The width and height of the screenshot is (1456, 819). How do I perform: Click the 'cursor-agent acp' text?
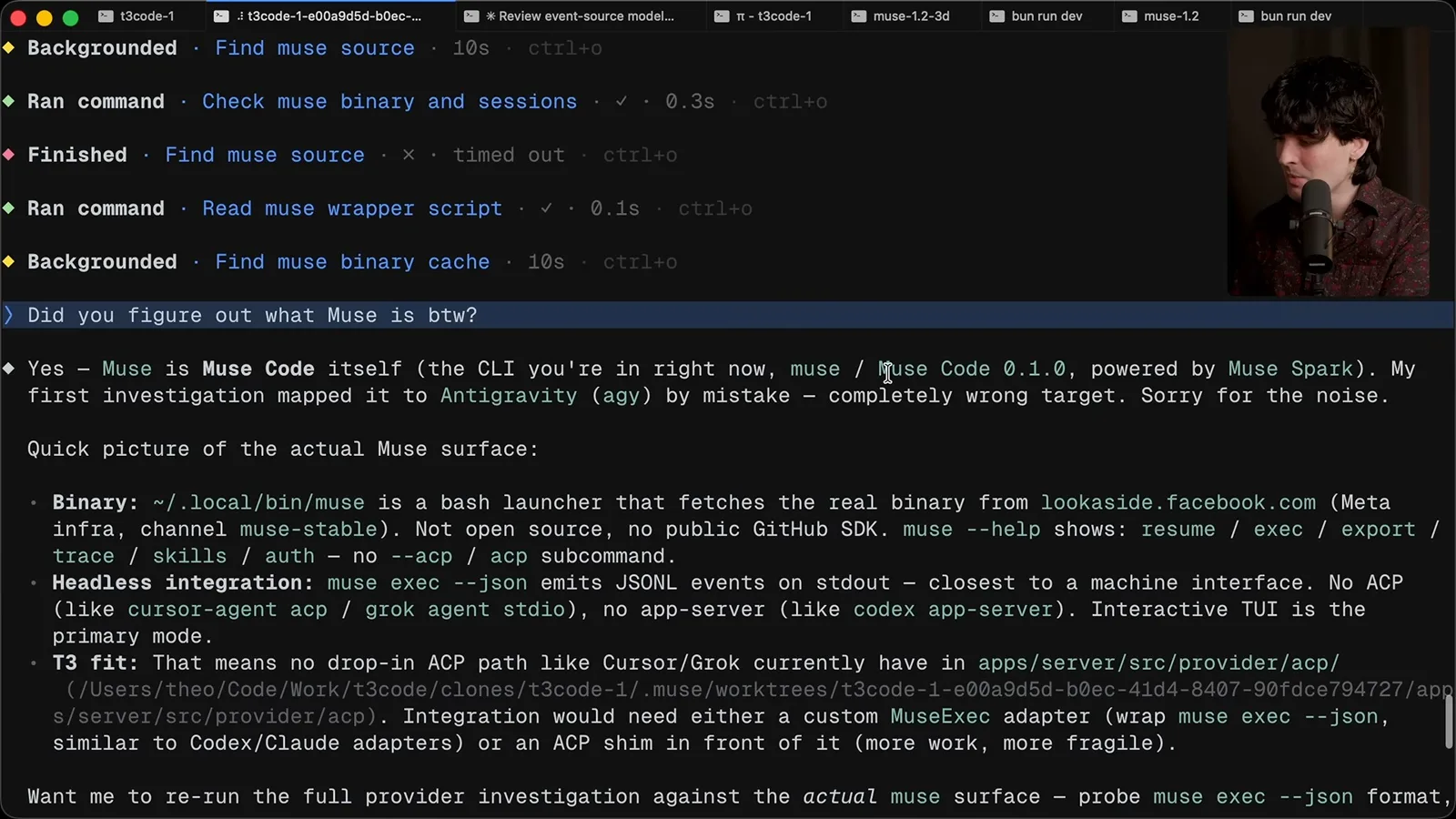point(227,610)
